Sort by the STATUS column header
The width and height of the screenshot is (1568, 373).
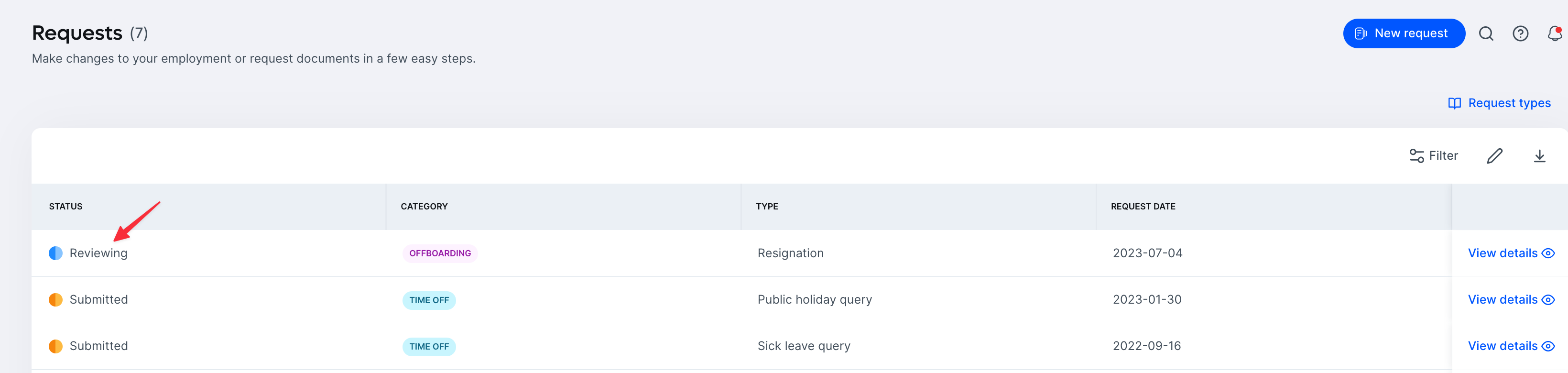point(66,206)
